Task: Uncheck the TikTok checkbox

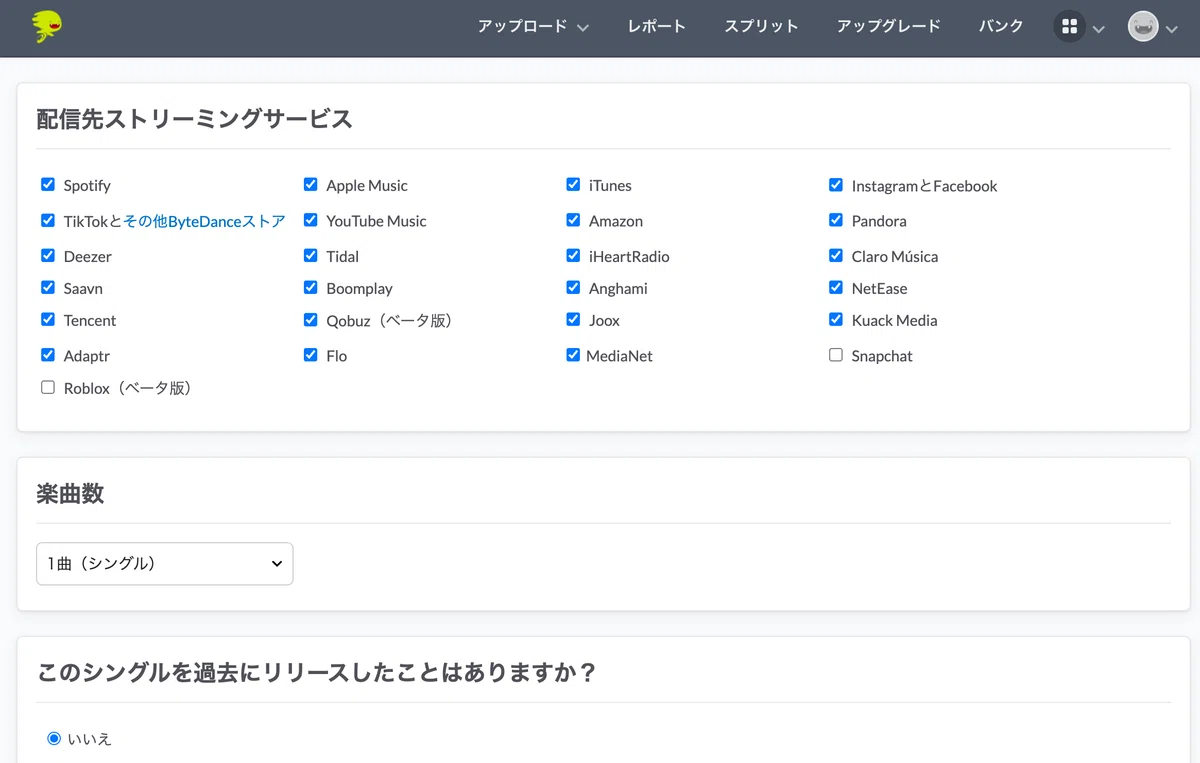Action: click(48, 220)
